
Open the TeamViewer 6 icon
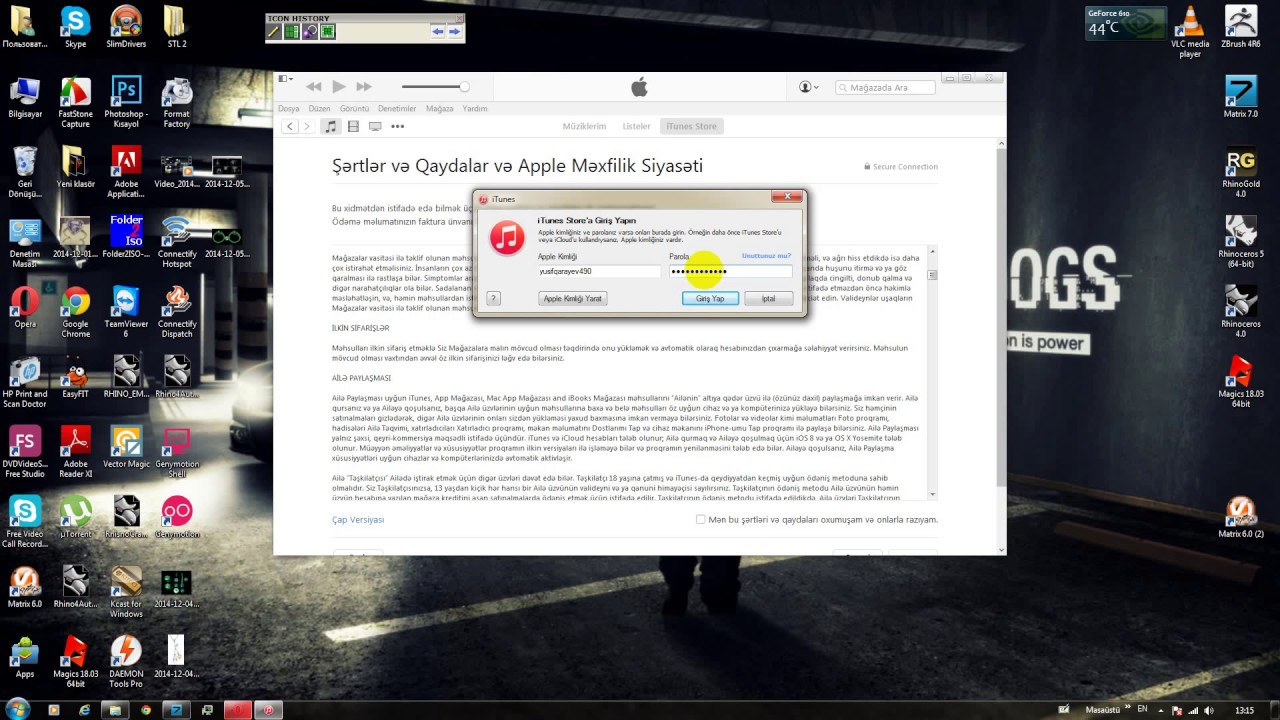pos(126,311)
